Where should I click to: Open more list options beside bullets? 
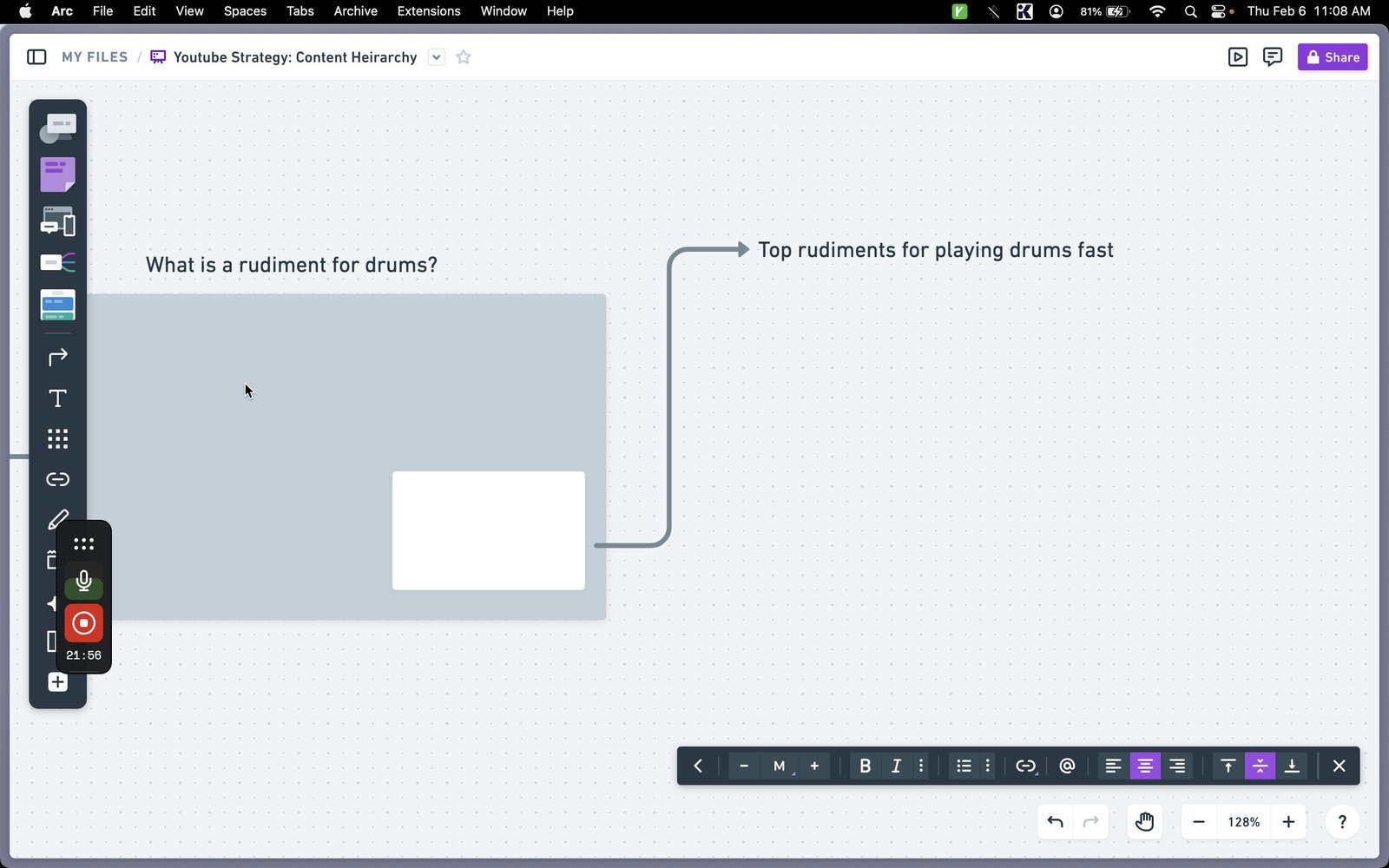[x=987, y=766]
